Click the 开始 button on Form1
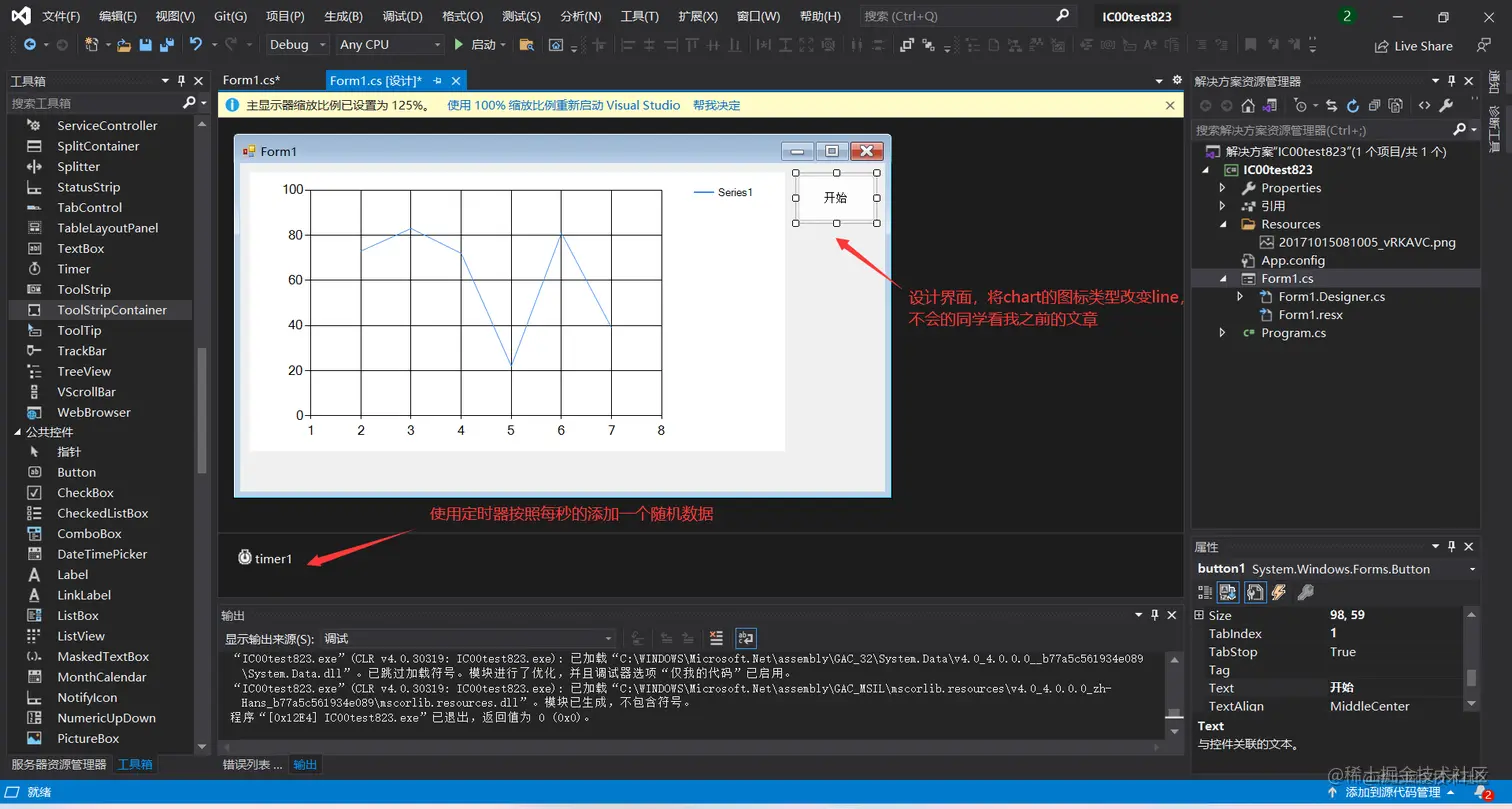The width and height of the screenshot is (1512, 809). tap(836, 198)
